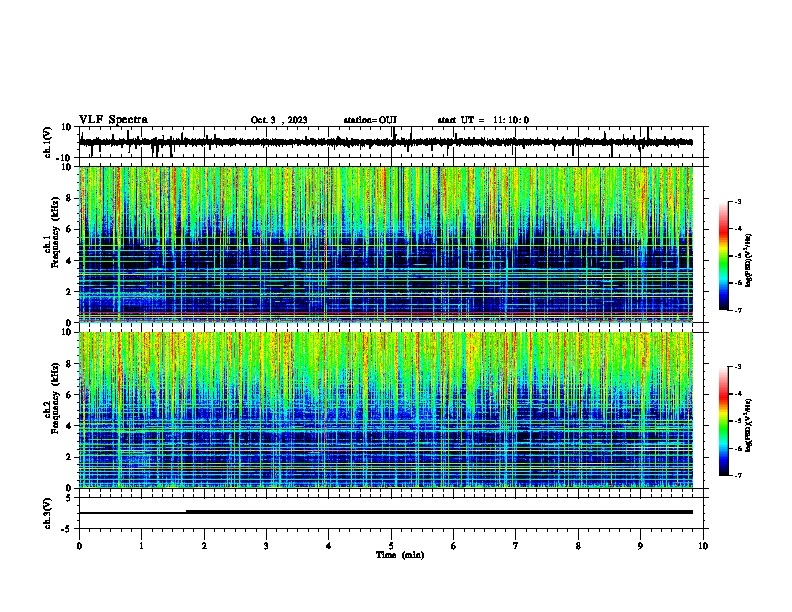Viewport: 792px width, 612px height.
Task: Click the '-7' label on ch.2 colorbar
Action: 737,476
